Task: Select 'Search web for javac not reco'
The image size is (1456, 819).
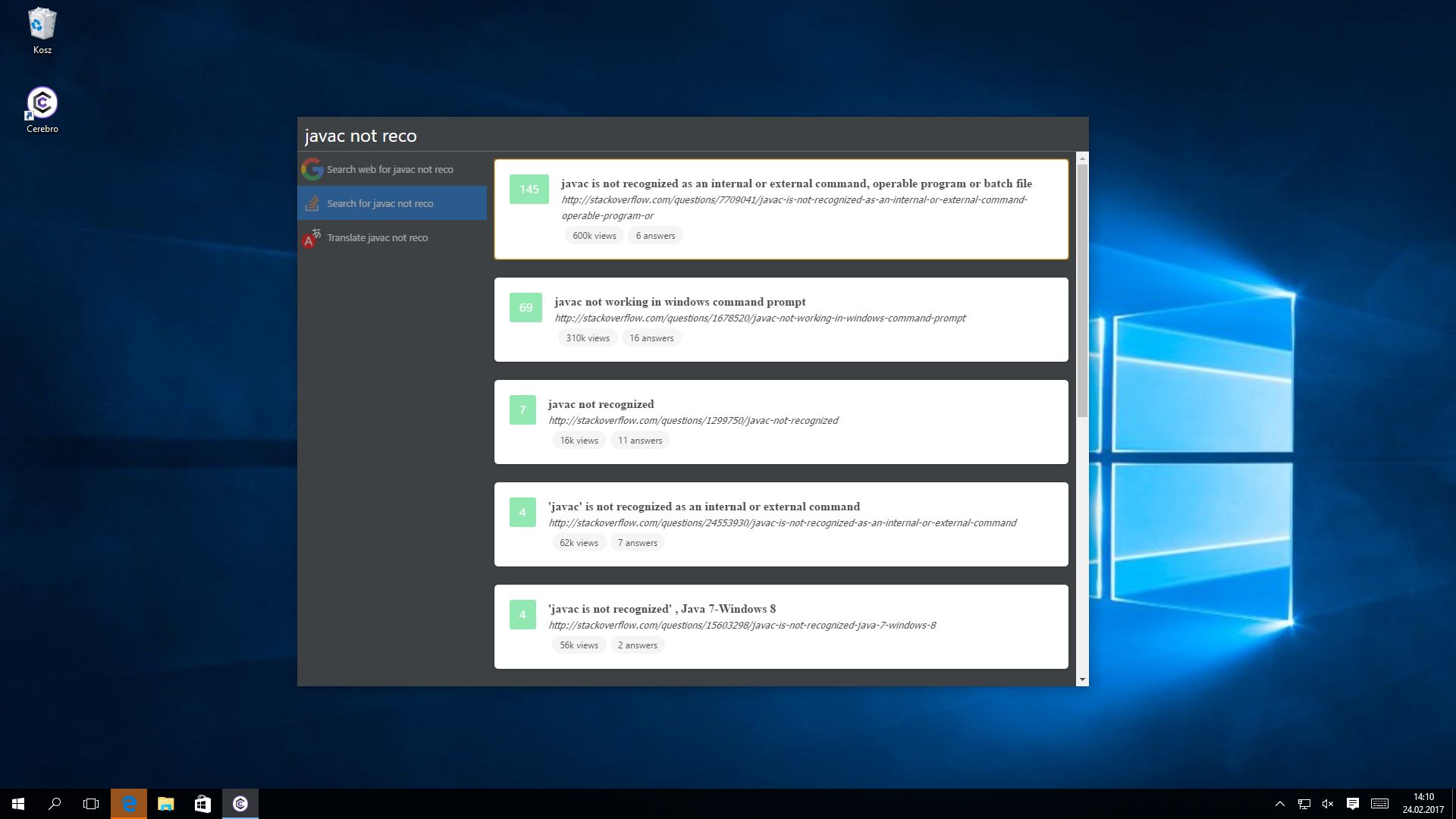Action: pyautogui.click(x=390, y=169)
